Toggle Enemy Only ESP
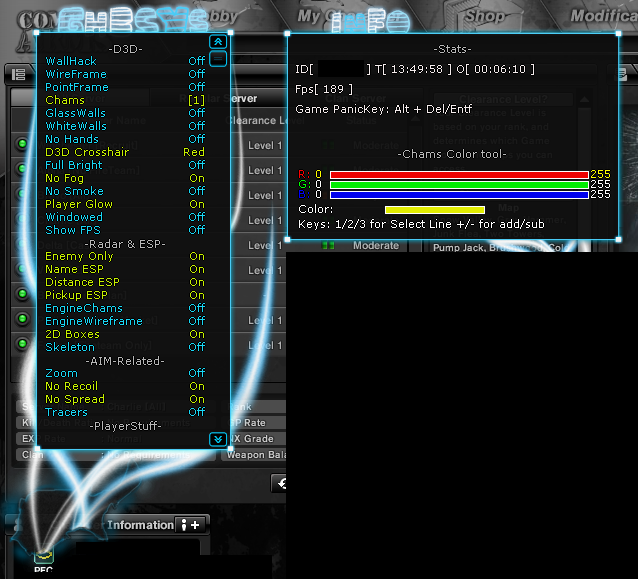Viewport: 638px width, 579px height. click(x=125, y=256)
